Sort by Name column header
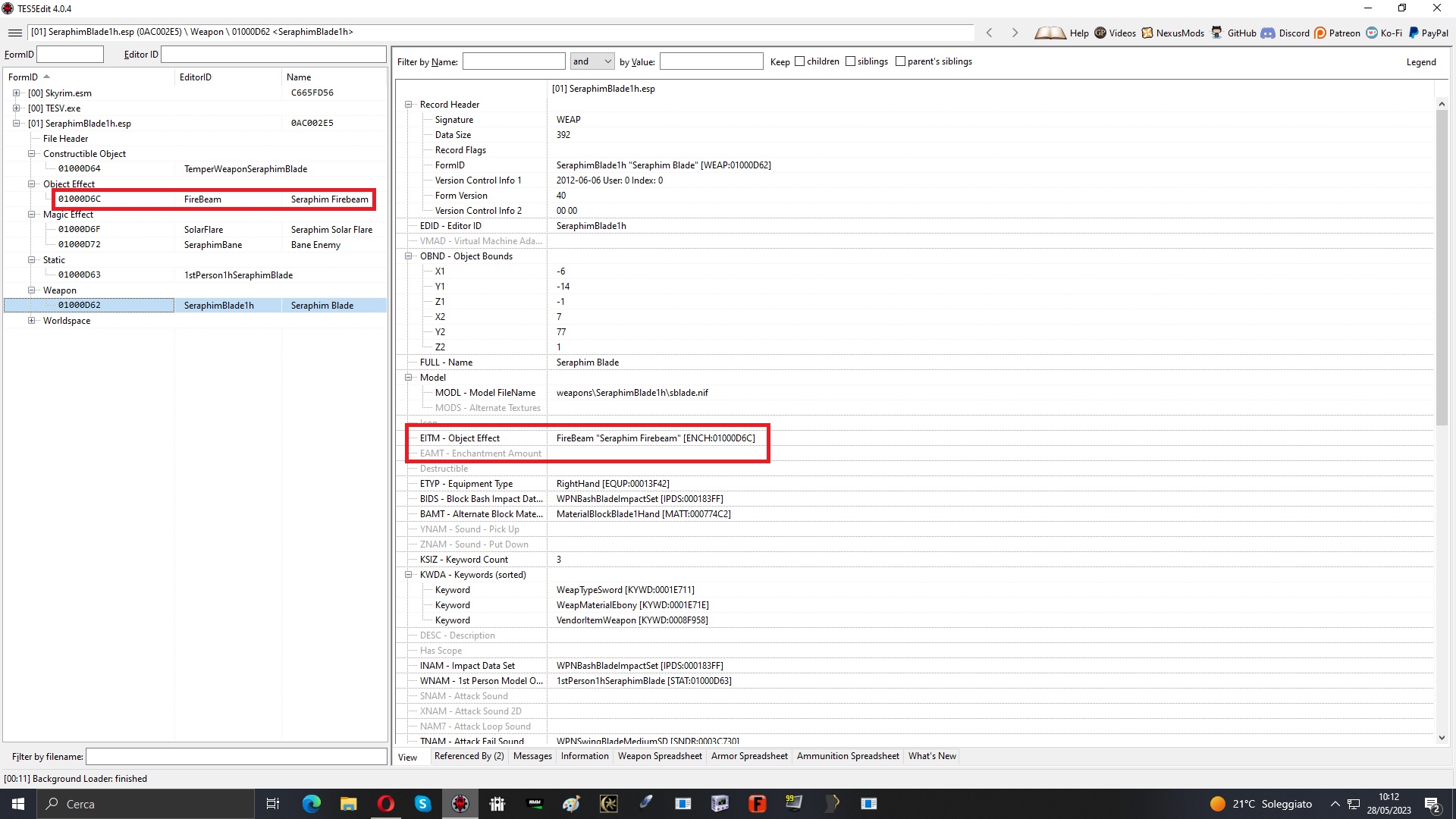Viewport: 1456px width, 819px height. 334,77
